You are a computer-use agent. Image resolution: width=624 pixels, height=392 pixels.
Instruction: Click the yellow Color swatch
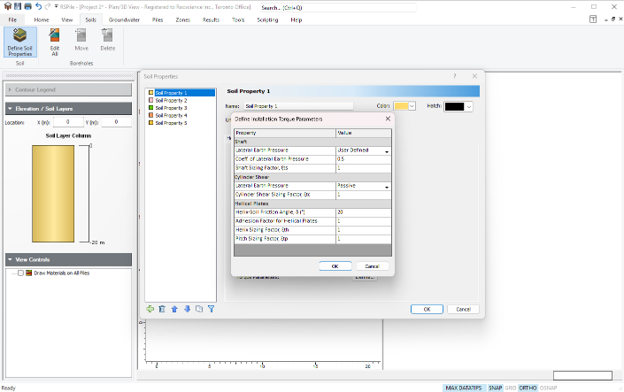click(x=401, y=106)
